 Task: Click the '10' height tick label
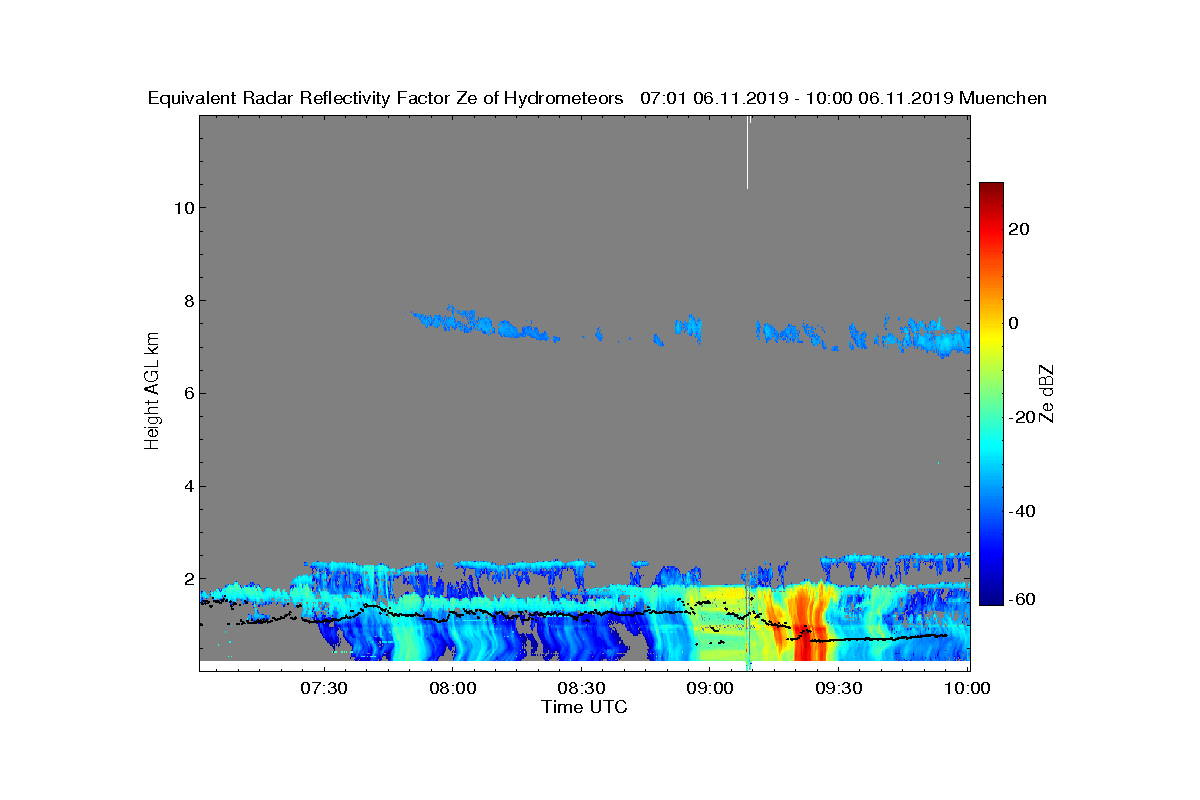coord(182,208)
